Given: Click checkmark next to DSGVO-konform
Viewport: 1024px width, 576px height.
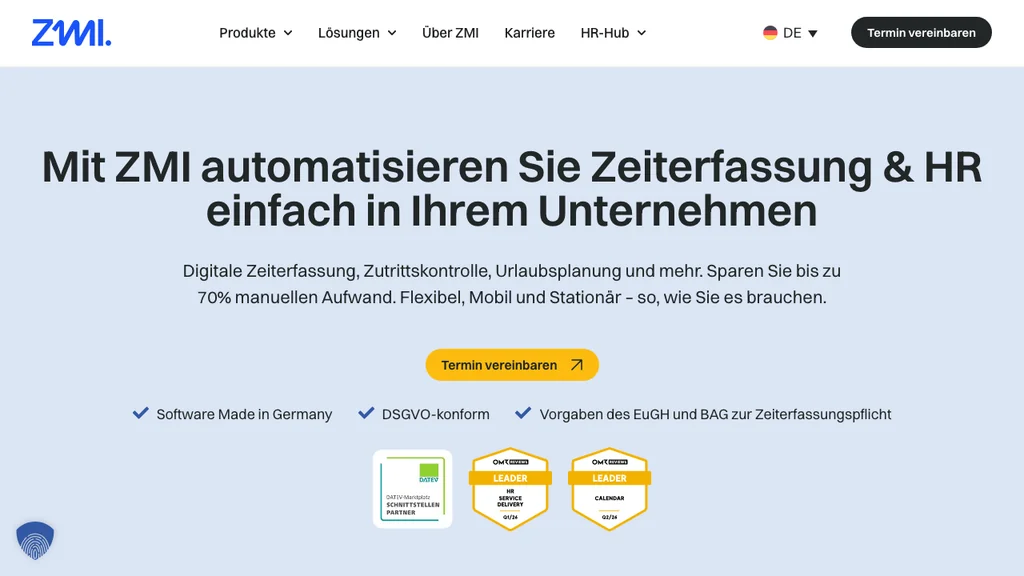Looking at the screenshot, I should (x=366, y=413).
